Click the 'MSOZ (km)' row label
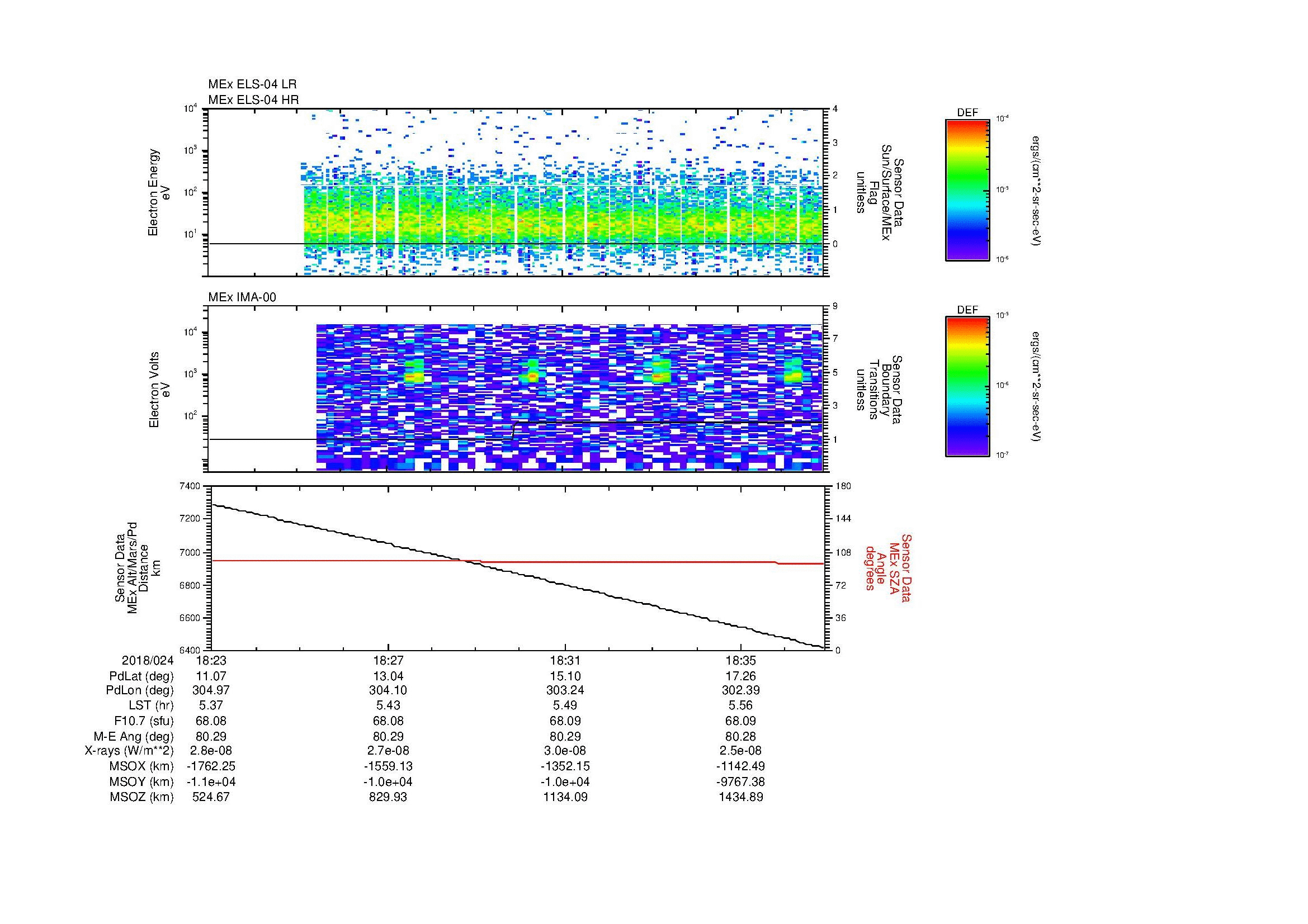1308x924 pixels. click(x=141, y=797)
